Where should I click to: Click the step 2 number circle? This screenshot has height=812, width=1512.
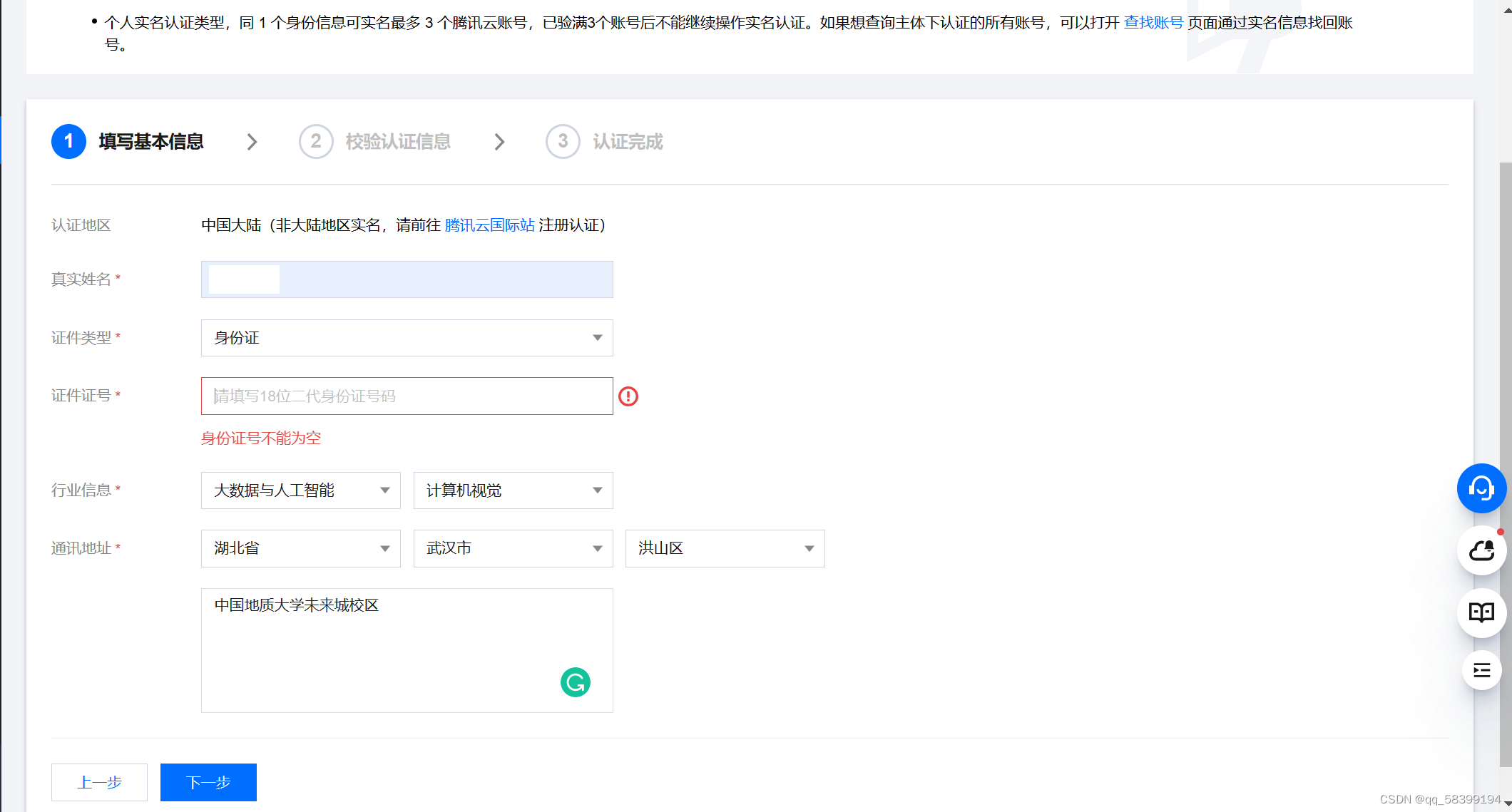316,141
